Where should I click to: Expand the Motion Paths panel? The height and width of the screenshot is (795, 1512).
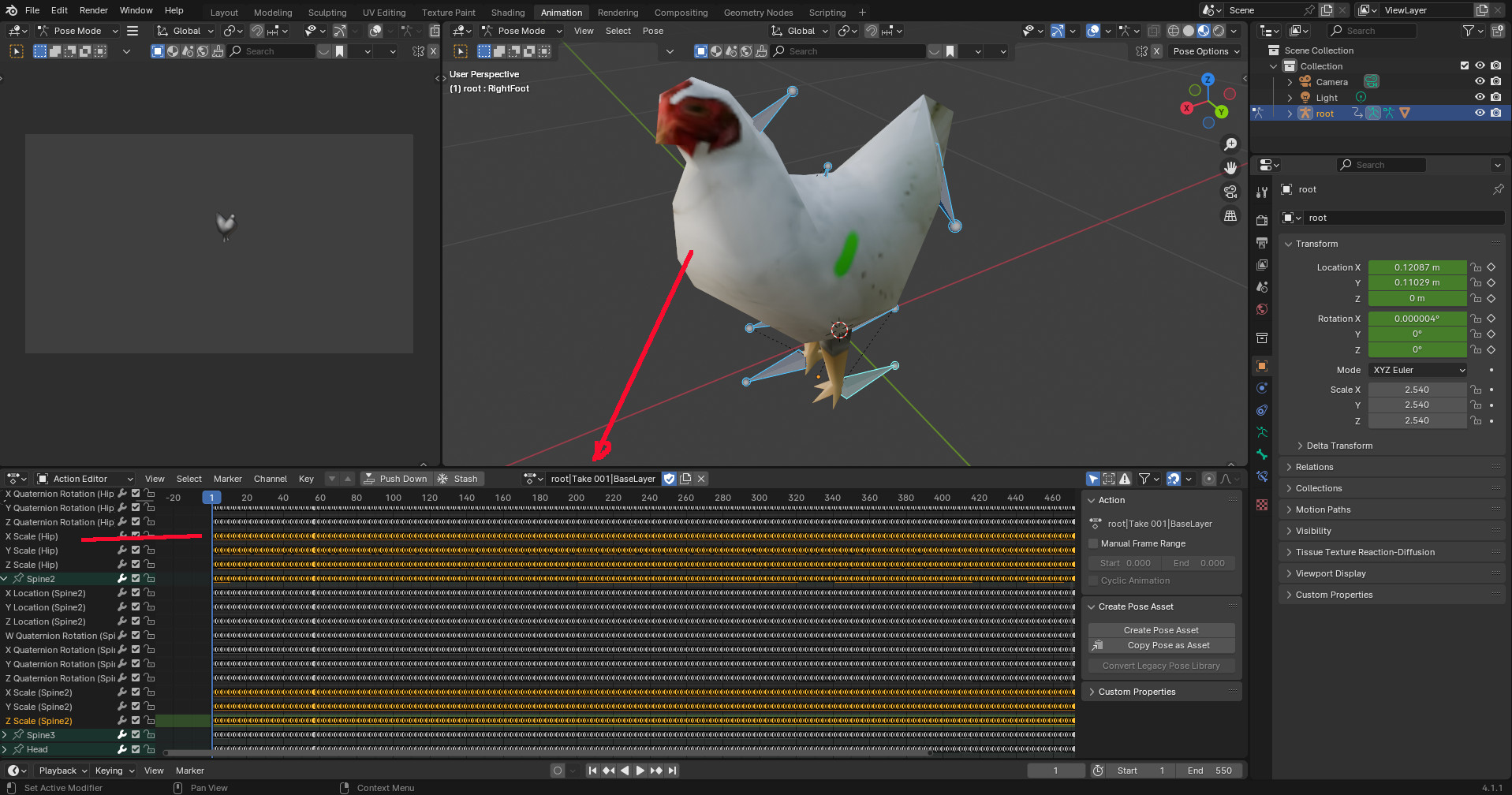point(1323,509)
